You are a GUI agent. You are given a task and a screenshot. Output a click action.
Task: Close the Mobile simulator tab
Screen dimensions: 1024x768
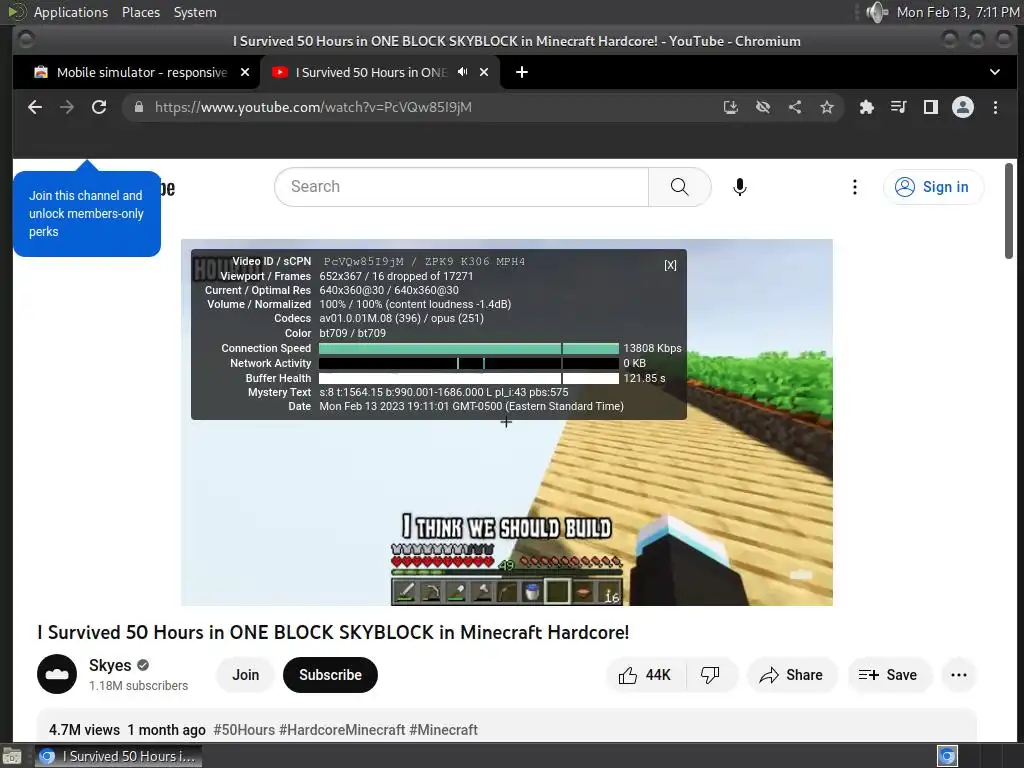(x=245, y=72)
